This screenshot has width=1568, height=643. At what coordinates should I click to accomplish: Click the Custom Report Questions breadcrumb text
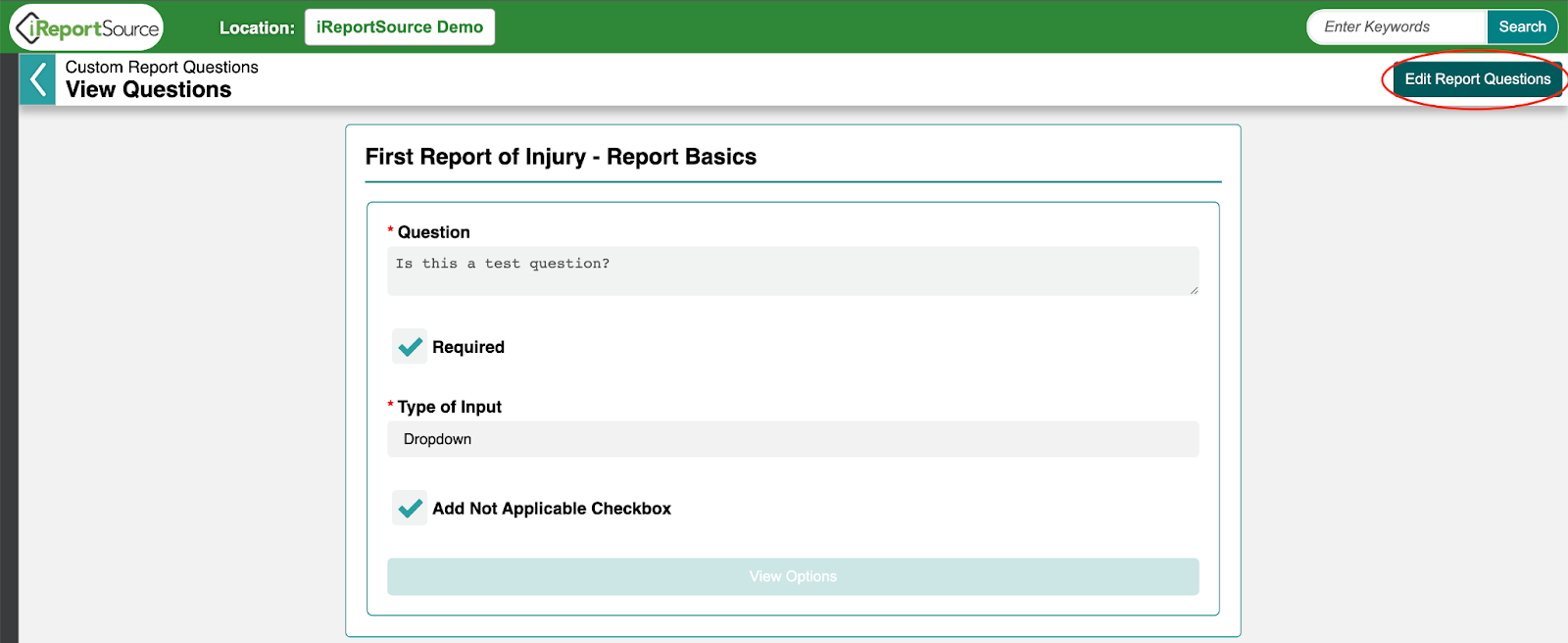pyautogui.click(x=162, y=67)
